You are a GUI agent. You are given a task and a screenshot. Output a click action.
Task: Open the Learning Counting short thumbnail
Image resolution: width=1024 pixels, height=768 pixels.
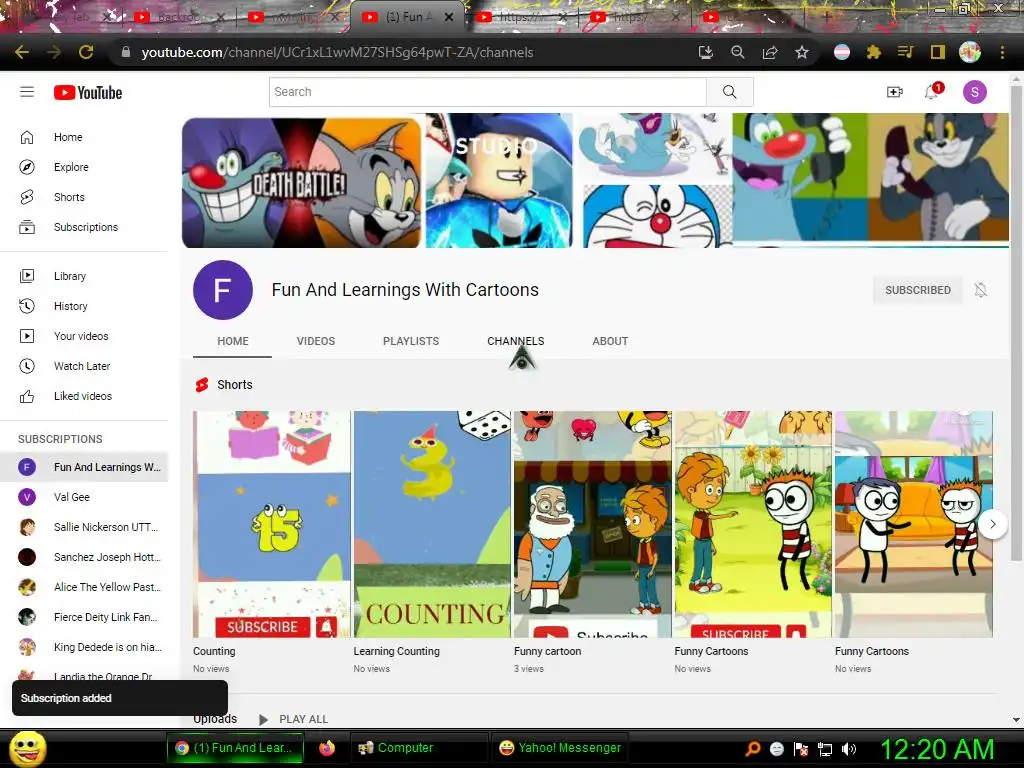pyautogui.click(x=432, y=524)
